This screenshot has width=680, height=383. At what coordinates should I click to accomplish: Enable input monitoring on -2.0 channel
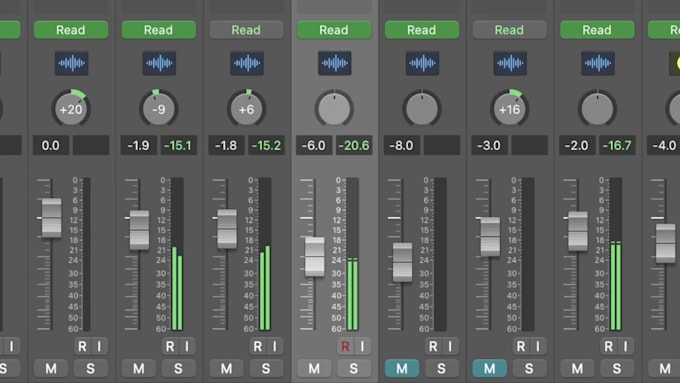point(625,346)
